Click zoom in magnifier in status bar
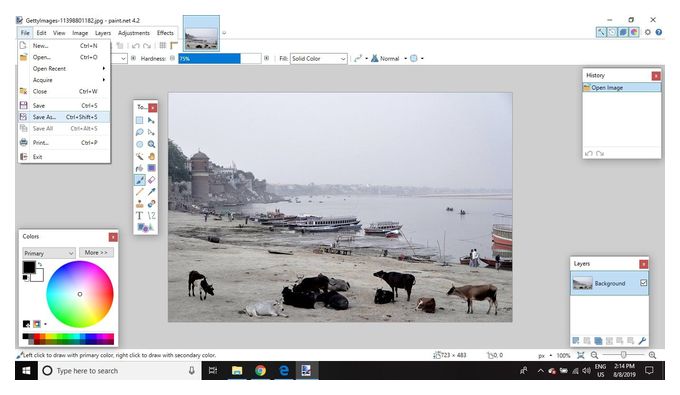This screenshot has width=680, height=395. click(652, 355)
